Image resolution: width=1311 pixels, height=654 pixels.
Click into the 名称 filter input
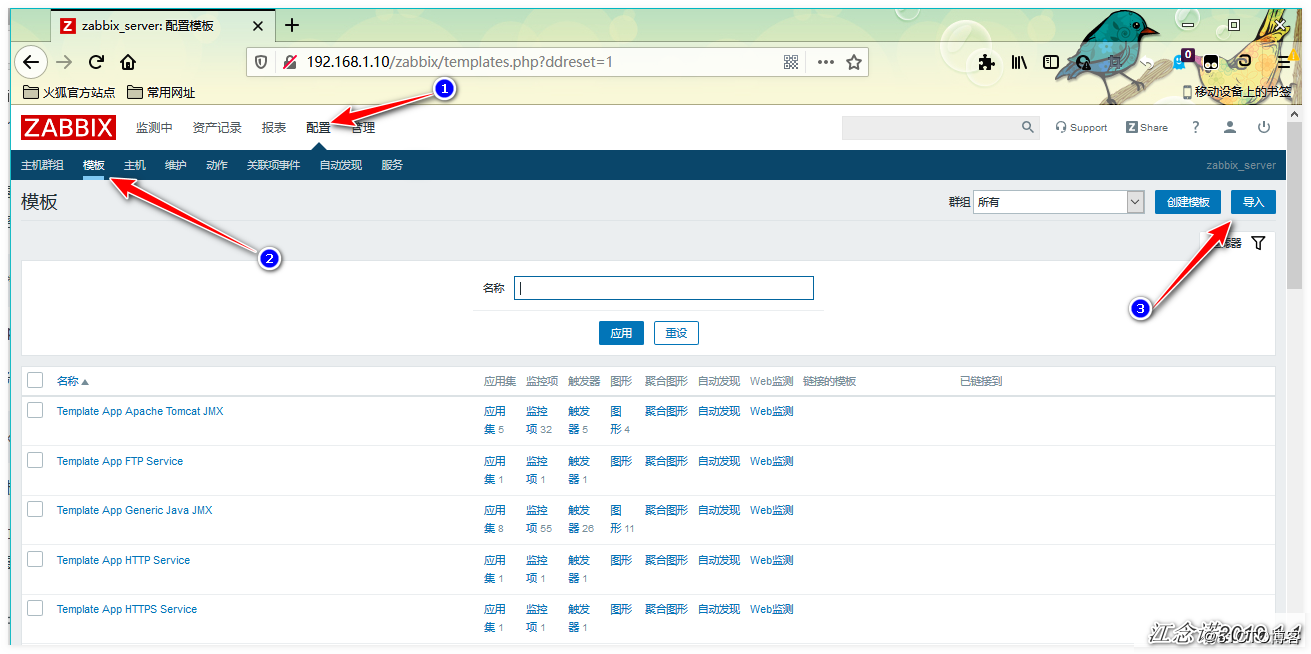click(x=664, y=288)
